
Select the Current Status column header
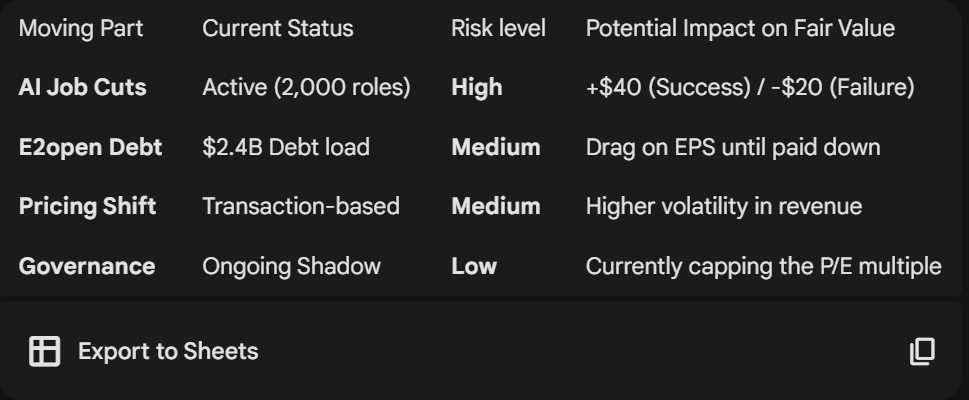[277, 28]
